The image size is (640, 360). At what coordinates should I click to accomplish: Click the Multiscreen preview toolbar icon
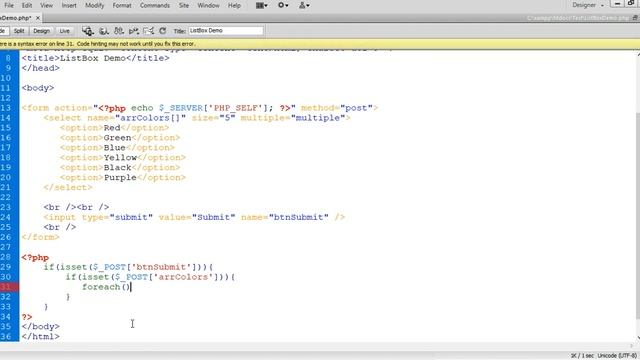(x=88, y=31)
